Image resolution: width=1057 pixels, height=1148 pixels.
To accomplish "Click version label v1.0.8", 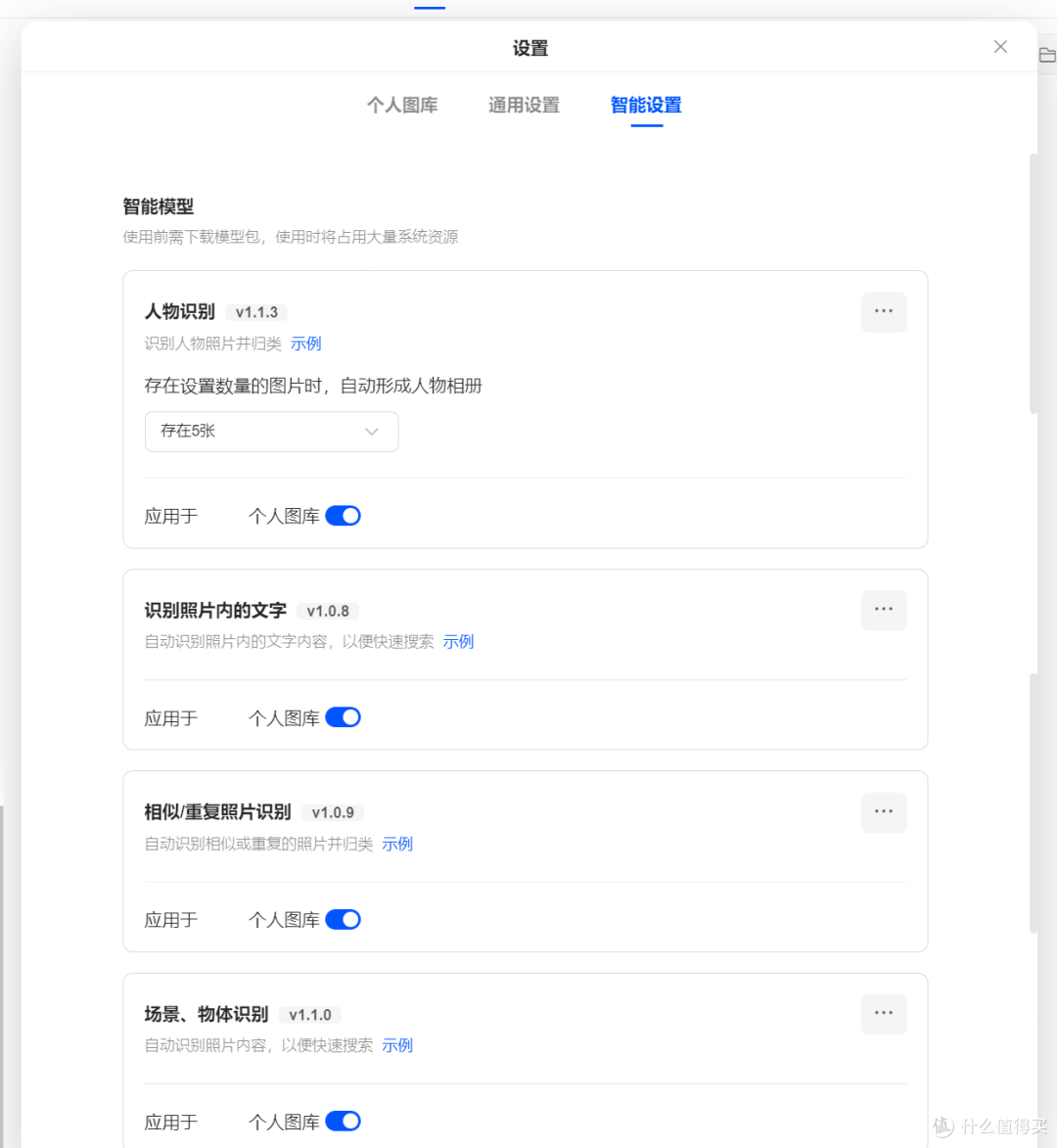I will pyautogui.click(x=327, y=611).
